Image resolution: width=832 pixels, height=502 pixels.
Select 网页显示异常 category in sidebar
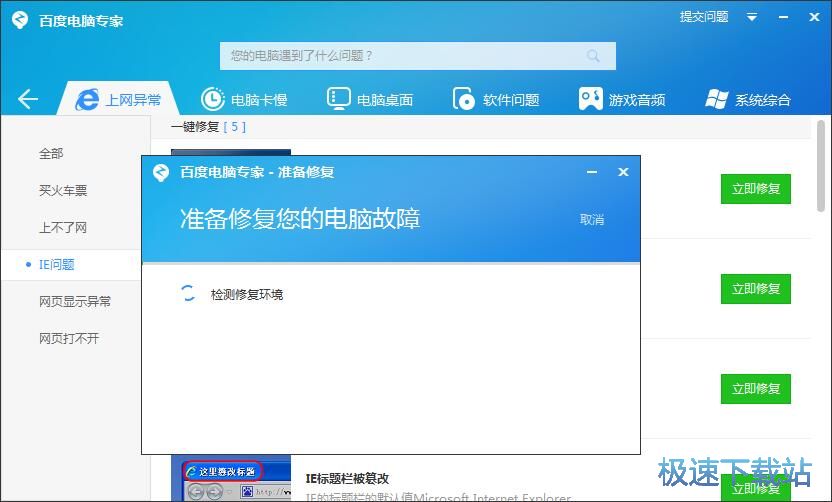[75, 301]
